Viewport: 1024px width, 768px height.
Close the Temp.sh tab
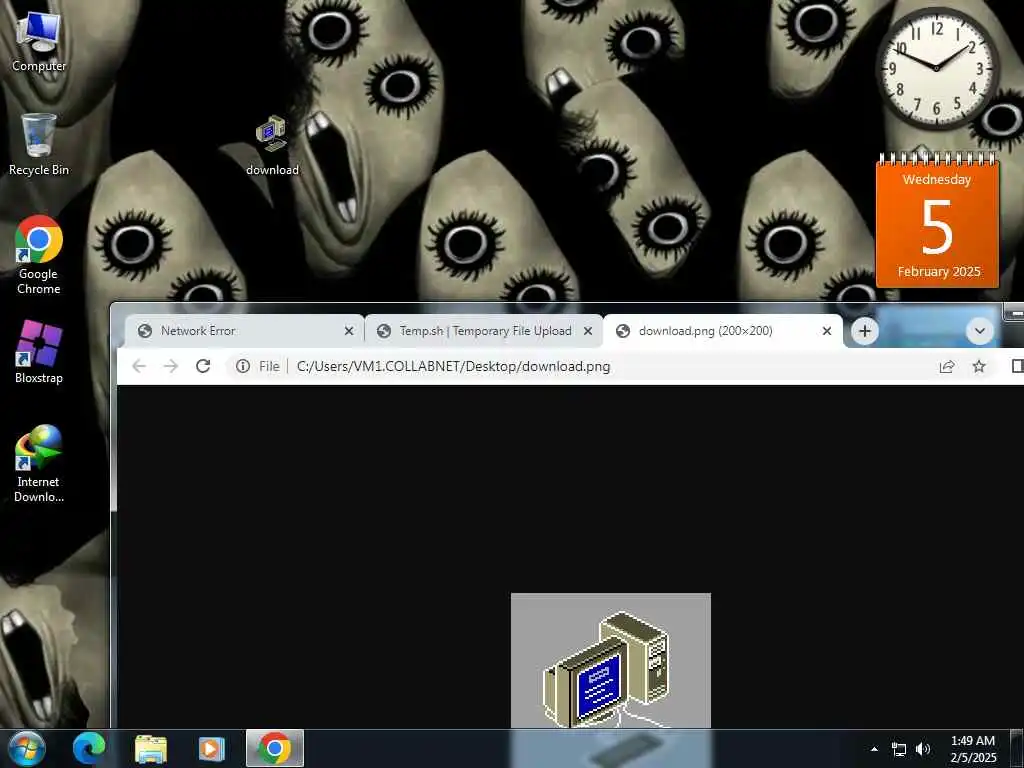pos(588,331)
